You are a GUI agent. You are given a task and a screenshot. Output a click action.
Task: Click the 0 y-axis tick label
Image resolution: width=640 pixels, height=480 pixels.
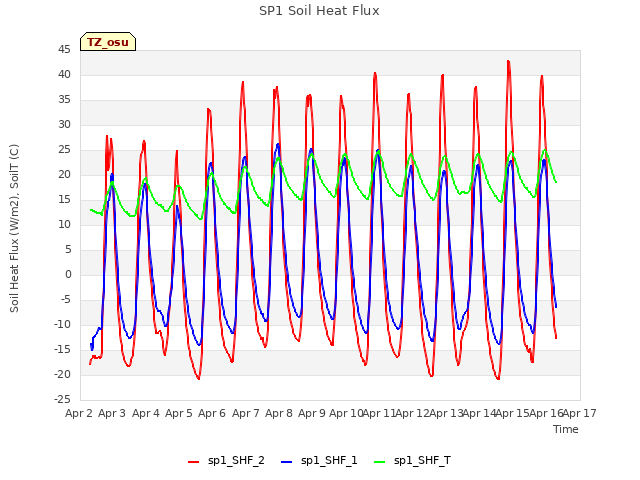pos(68,275)
